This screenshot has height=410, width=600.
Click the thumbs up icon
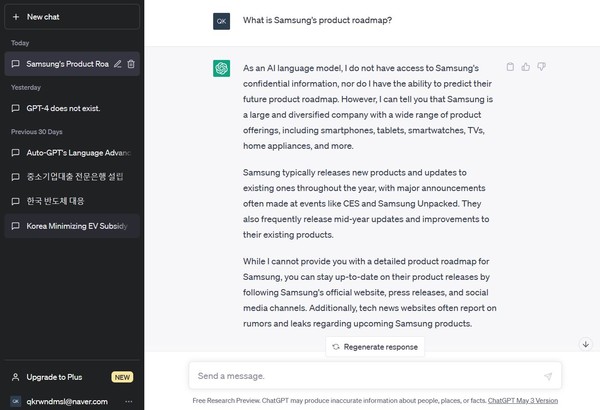(x=526, y=67)
